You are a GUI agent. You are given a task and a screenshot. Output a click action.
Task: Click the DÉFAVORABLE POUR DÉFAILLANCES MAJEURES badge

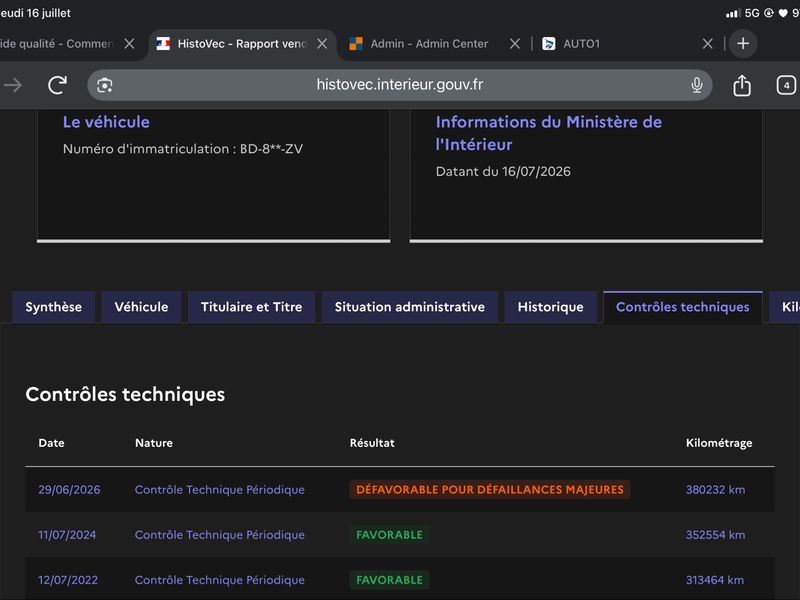[490, 490]
